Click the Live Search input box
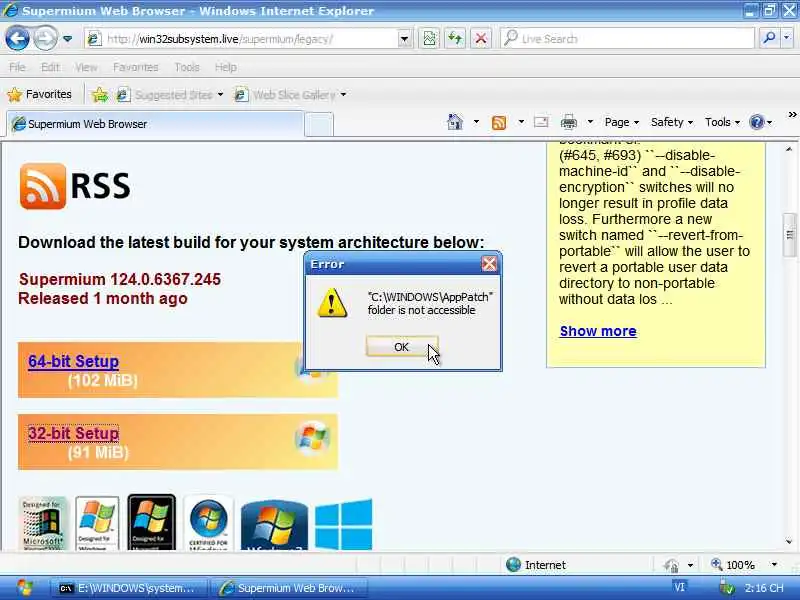The height and width of the screenshot is (600, 800). coord(628,39)
